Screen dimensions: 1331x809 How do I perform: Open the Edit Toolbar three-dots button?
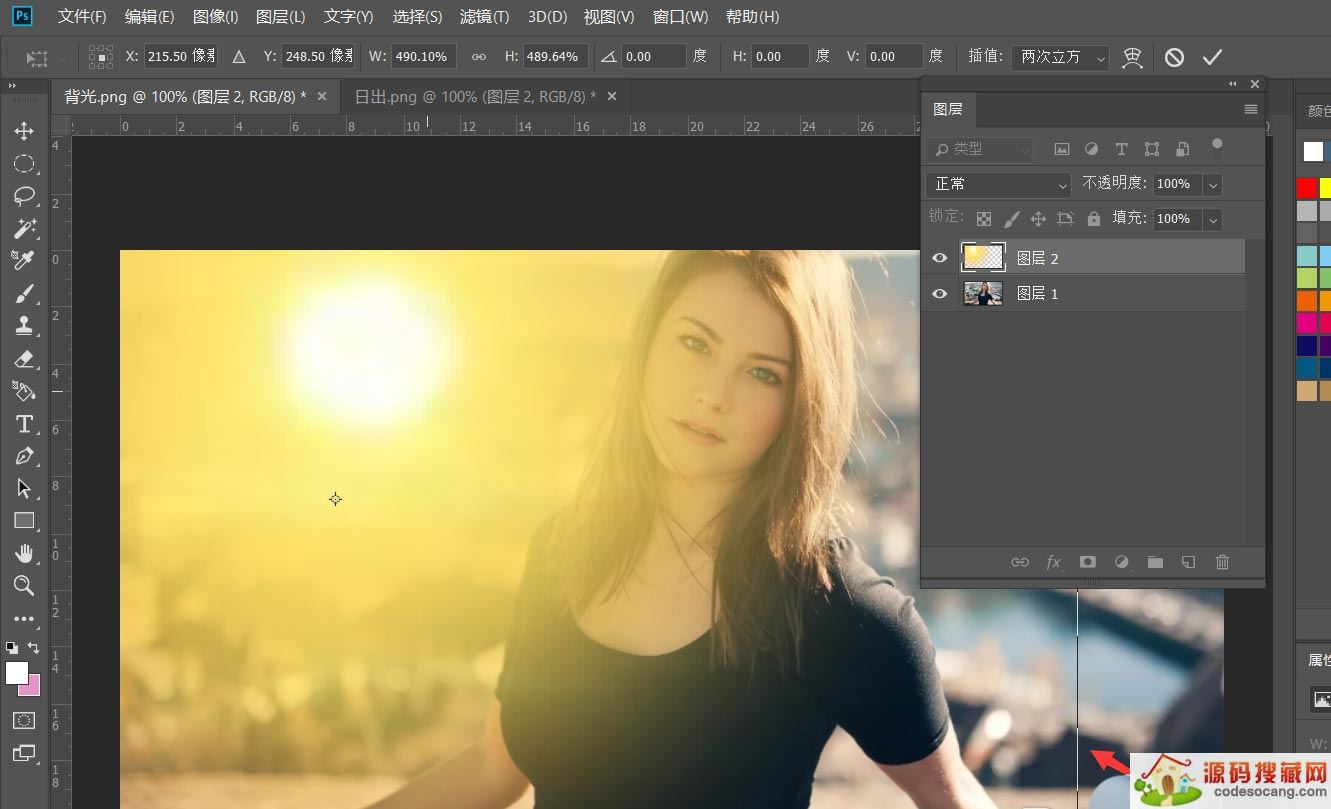24,619
